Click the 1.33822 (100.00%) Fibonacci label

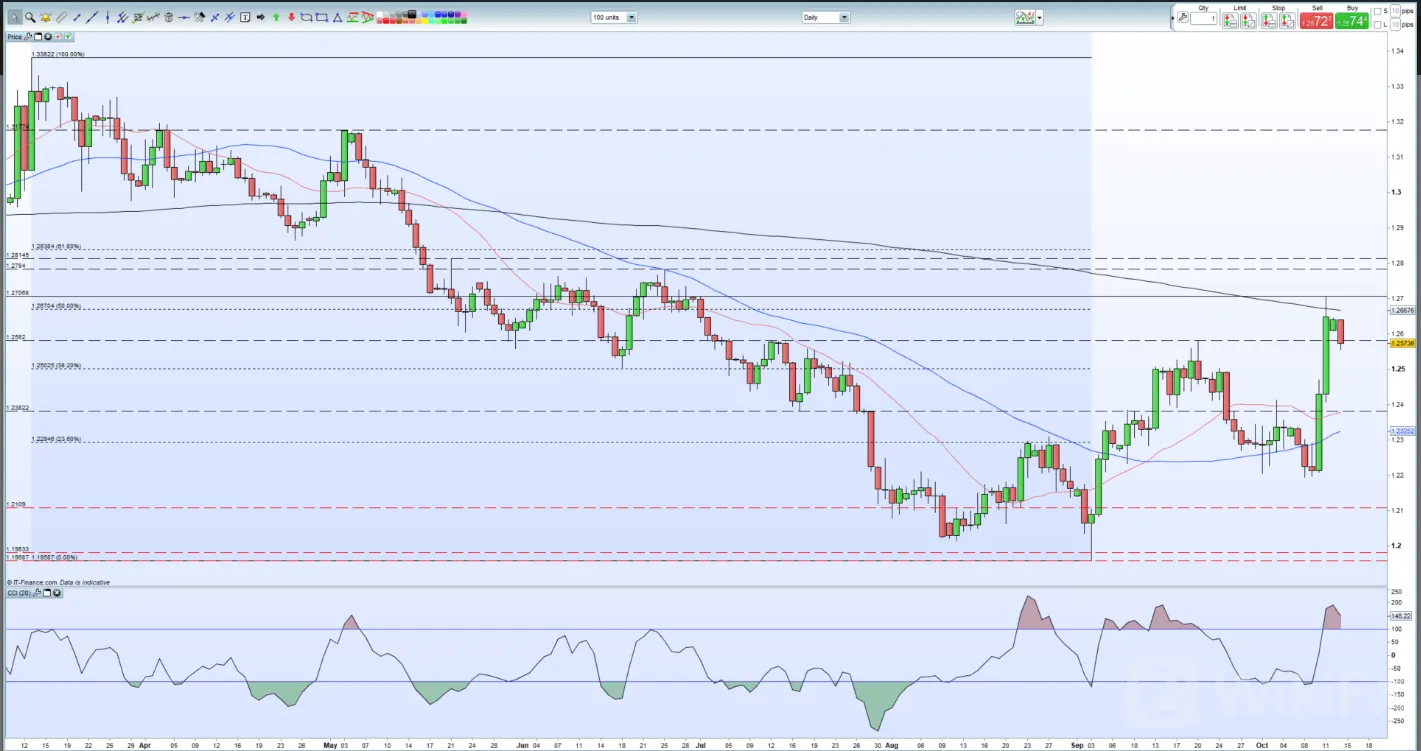click(58, 54)
